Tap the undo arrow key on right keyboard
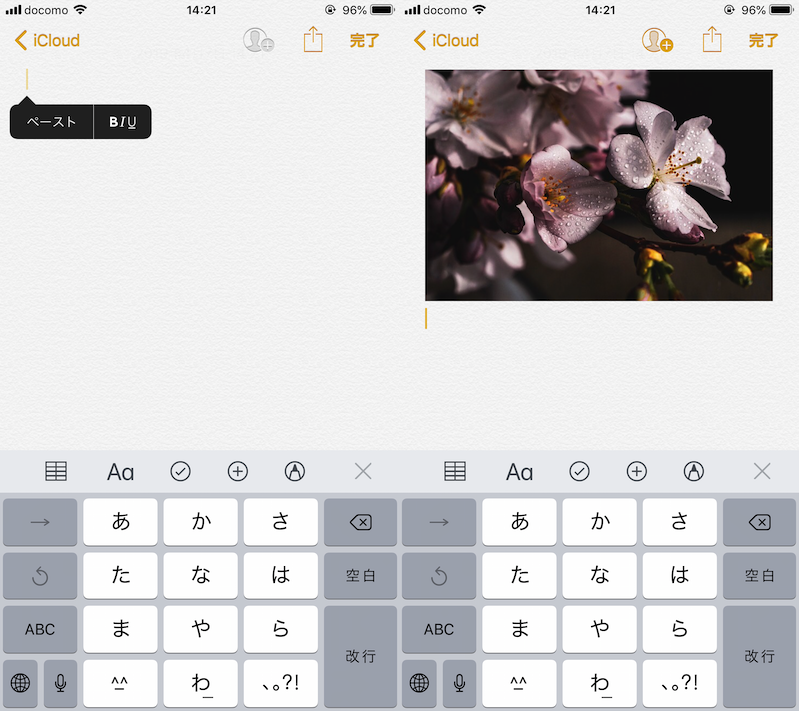The height and width of the screenshot is (711, 800). (x=439, y=576)
